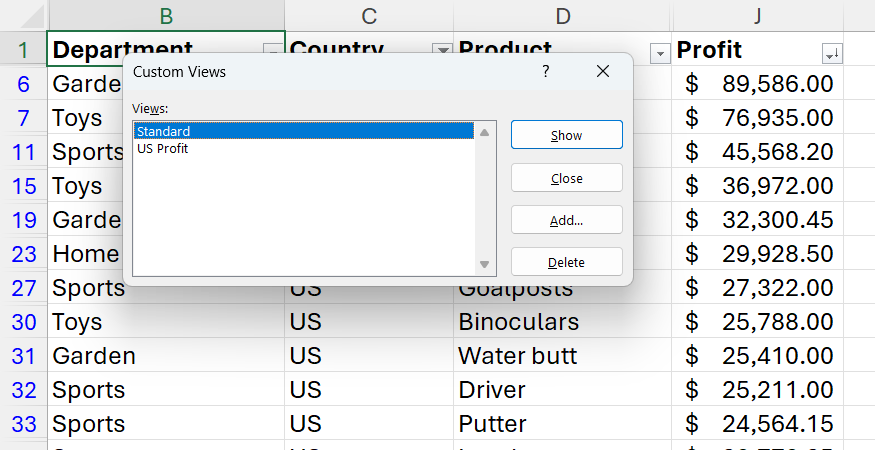The height and width of the screenshot is (450, 875).
Task: Click the Water butt product cell
Action: tap(562, 356)
